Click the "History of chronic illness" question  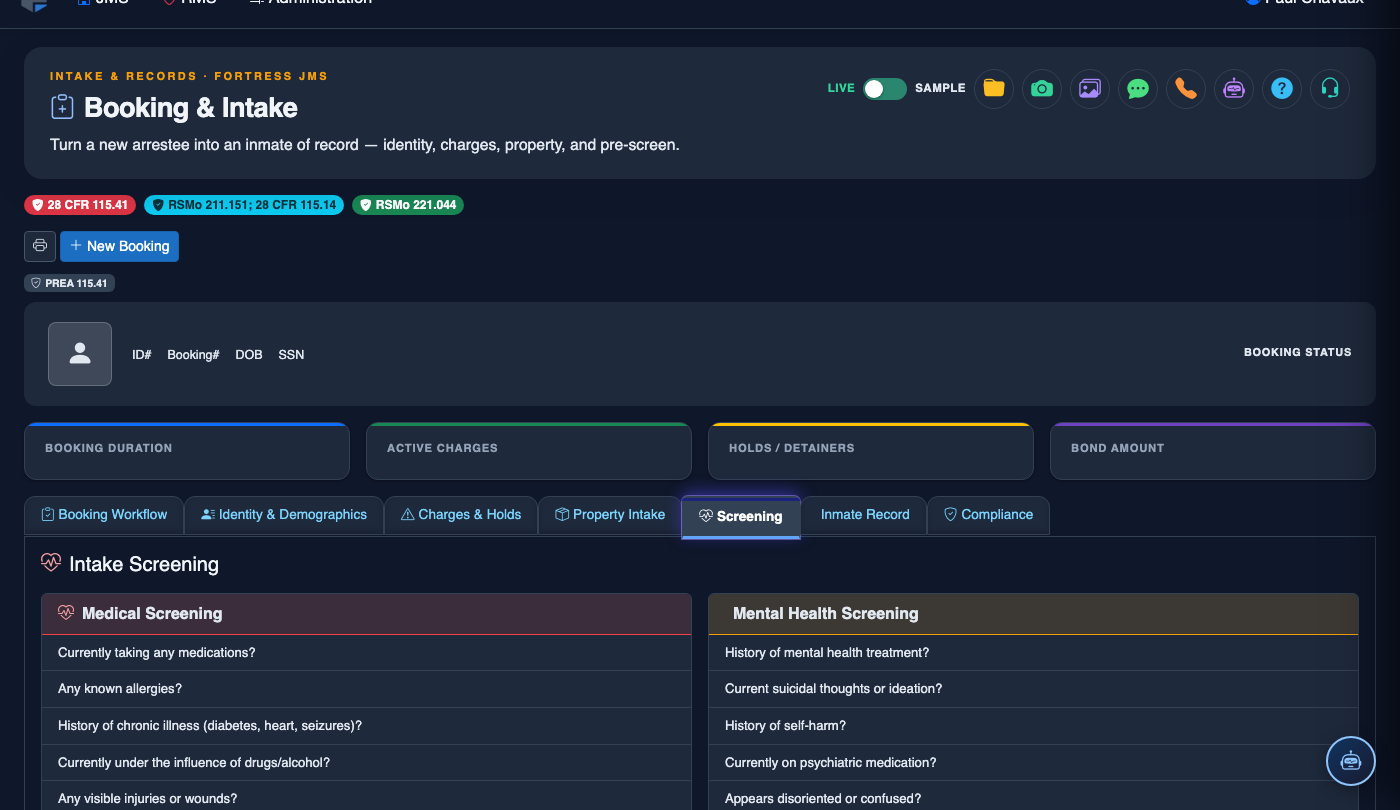tap(366, 726)
